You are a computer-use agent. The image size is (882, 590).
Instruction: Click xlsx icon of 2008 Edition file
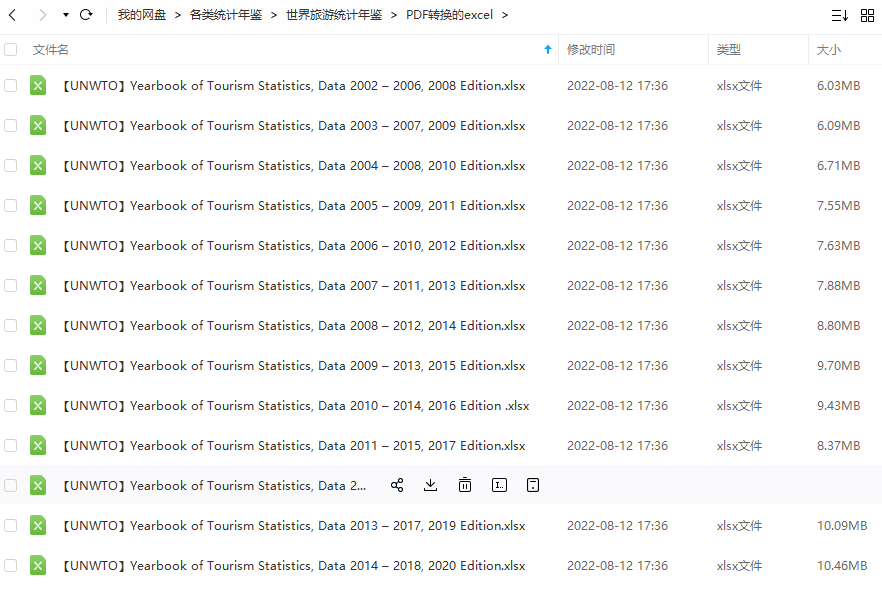[38, 85]
